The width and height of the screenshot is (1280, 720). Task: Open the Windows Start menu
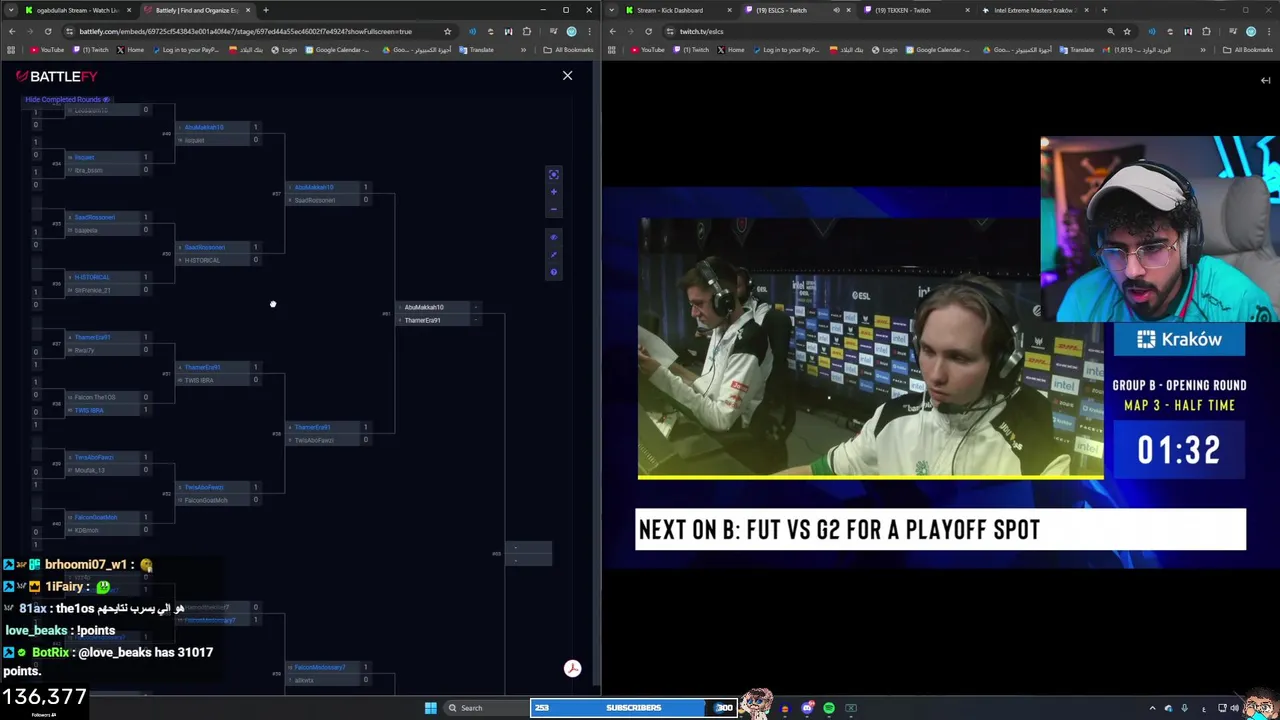click(431, 708)
